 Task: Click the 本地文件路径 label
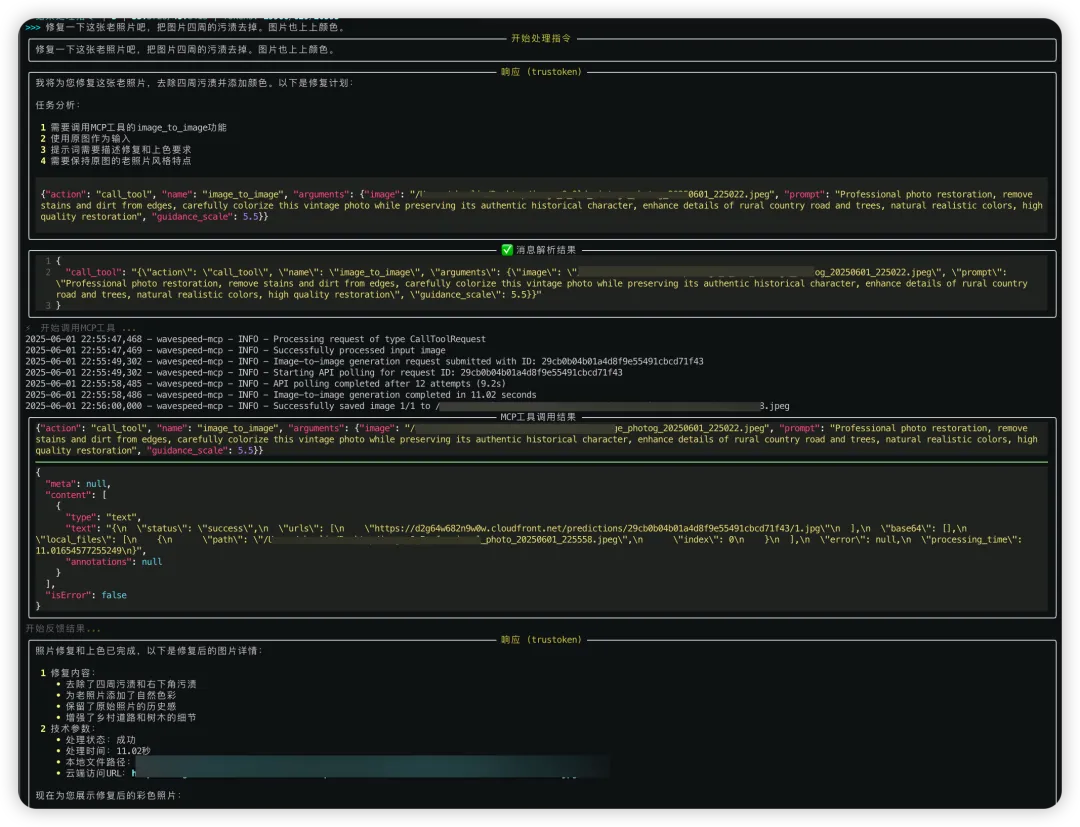pos(97,762)
